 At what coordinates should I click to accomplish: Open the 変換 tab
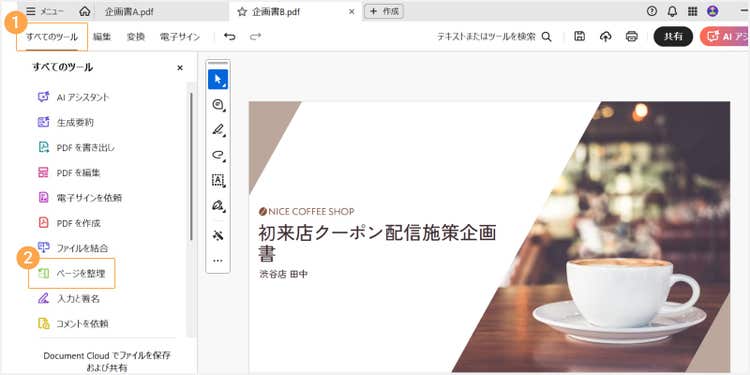(x=136, y=37)
